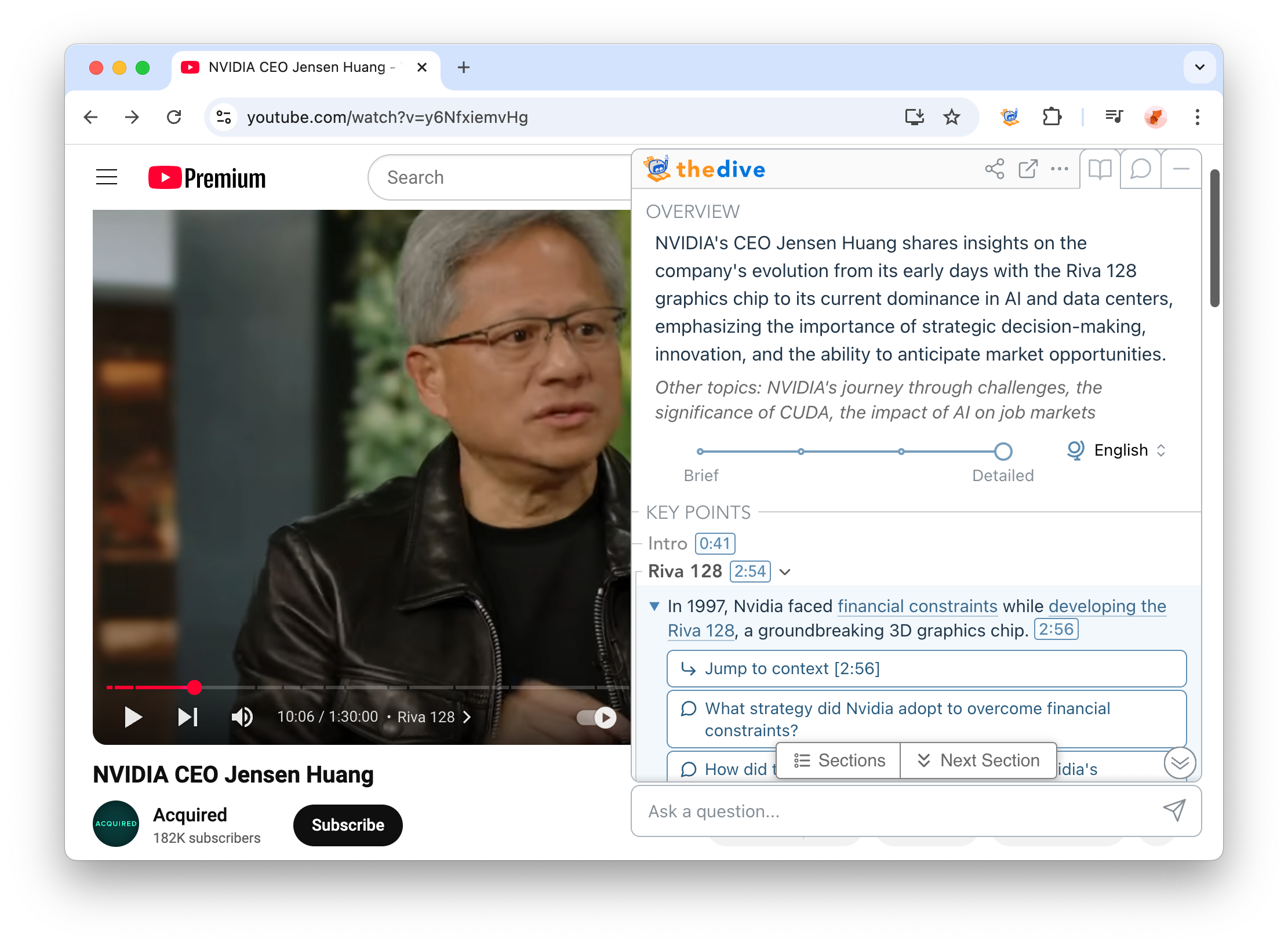Screen dimensions: 1288x946
Task: Open theDive chat bubble icon
Action: click(x=1140, y=169)
